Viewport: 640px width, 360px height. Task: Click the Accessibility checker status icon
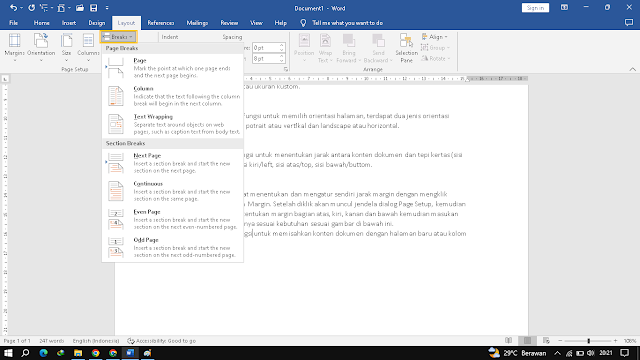tap(131, 341)
